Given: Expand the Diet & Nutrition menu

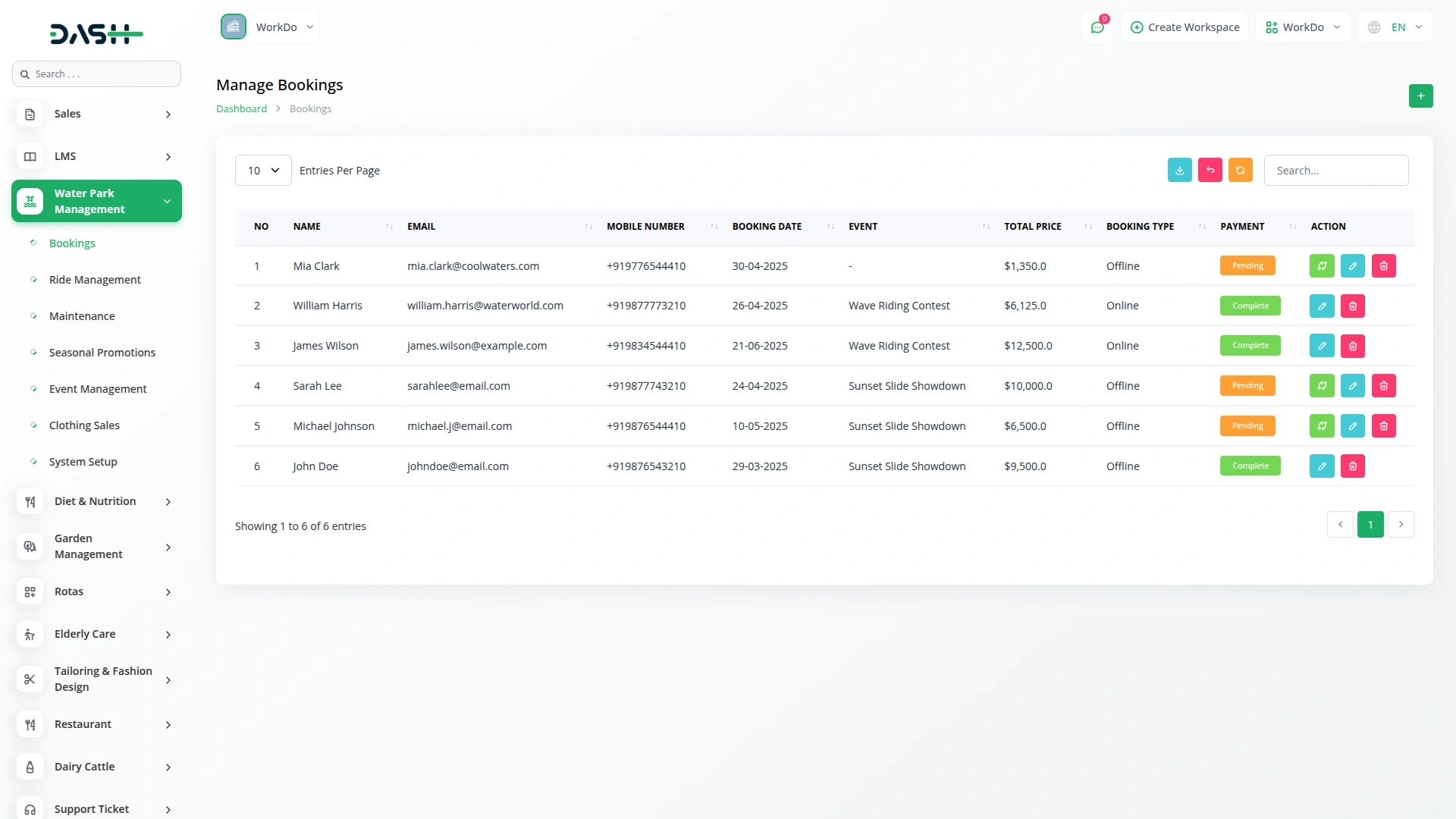Looking at the screenshot, I should (96, 501).
